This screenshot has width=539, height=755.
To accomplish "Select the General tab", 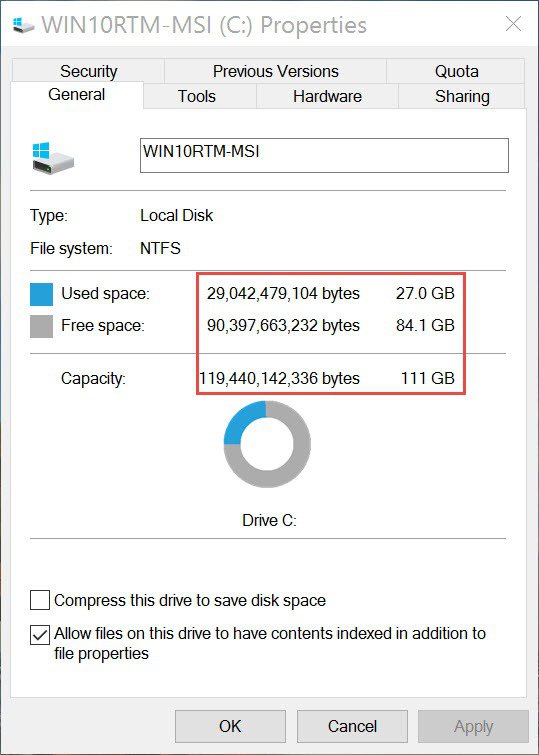I will [x=77, y=94].
